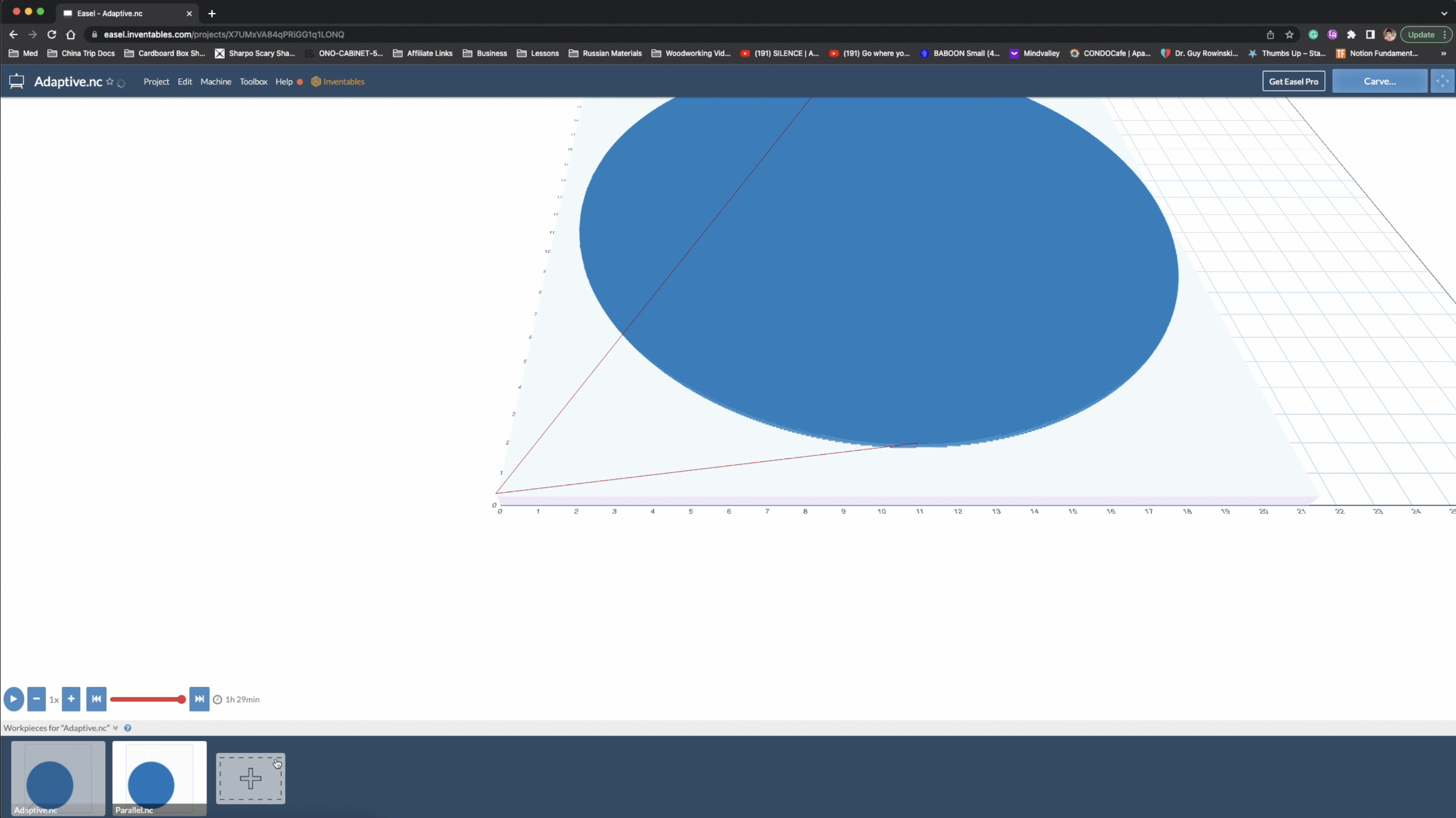Click the Carve button
This screenshot has height=818, width=1456.
pyautogui.click(x=1379, y=81)
